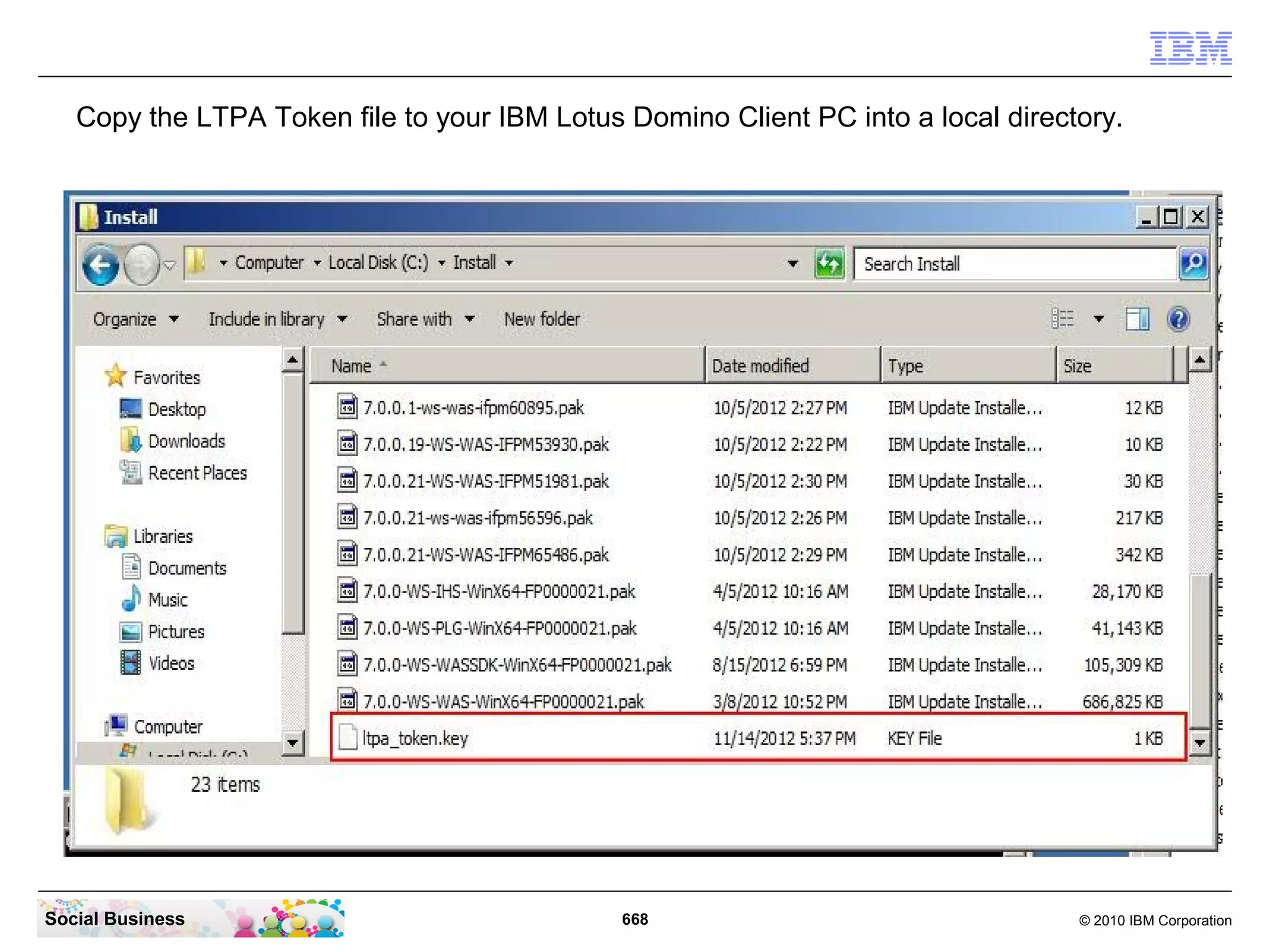
Task: Click file list scrollbar up arrow
Action: click(1201, 359)
